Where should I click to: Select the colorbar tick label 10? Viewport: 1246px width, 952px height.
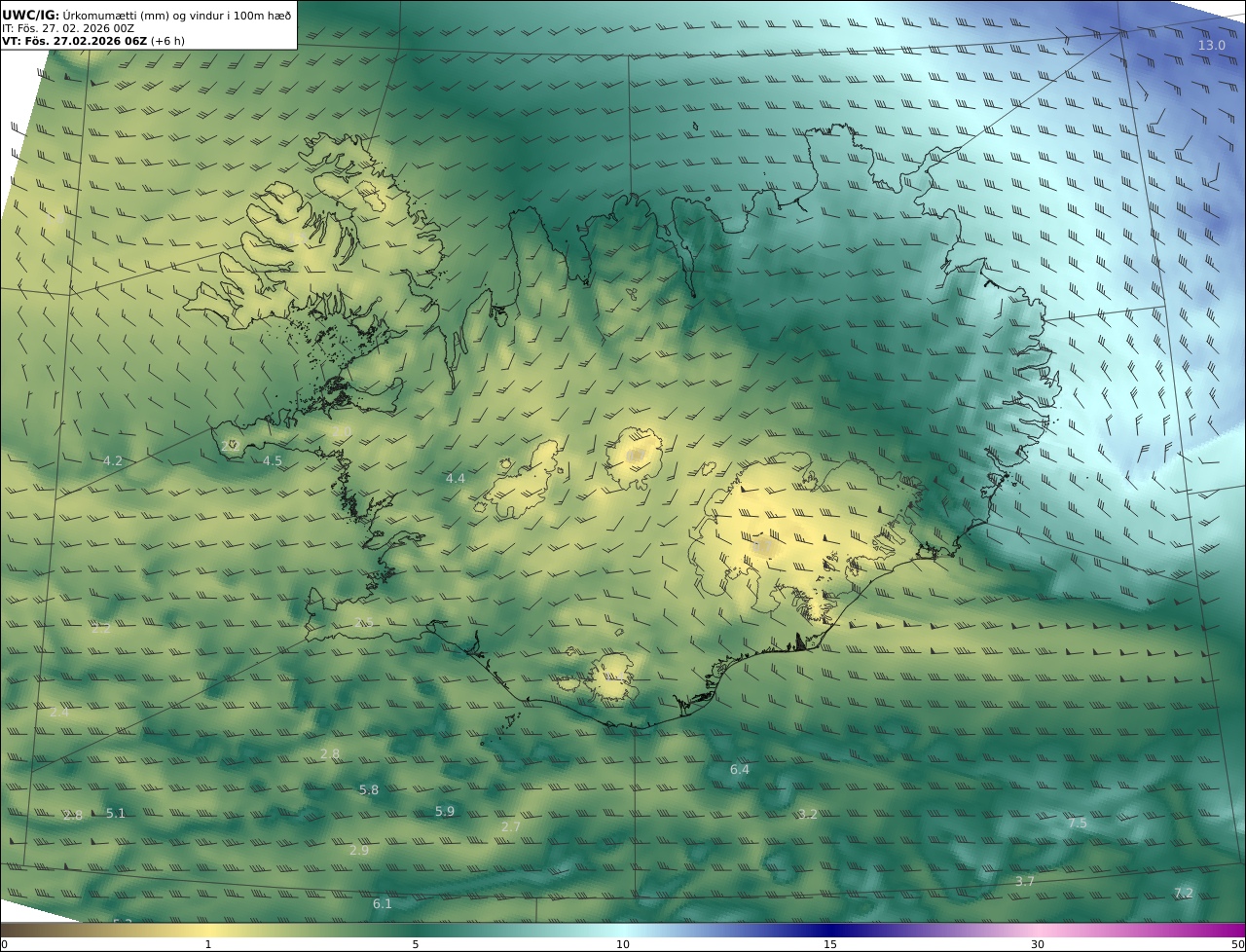pyautogui.click(x=623, y=944)
